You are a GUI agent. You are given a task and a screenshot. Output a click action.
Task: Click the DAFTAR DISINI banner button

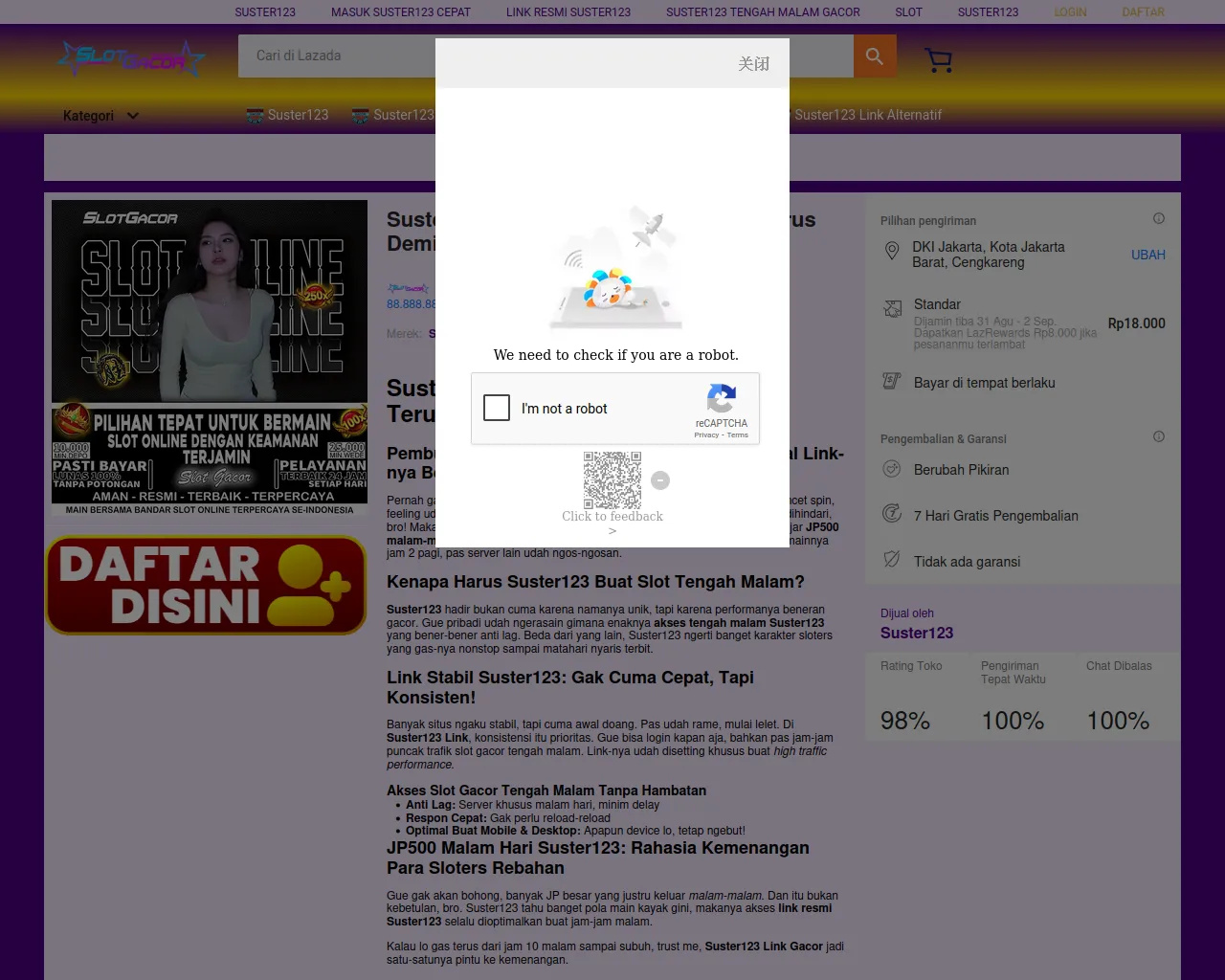click(x=206, y=585)
